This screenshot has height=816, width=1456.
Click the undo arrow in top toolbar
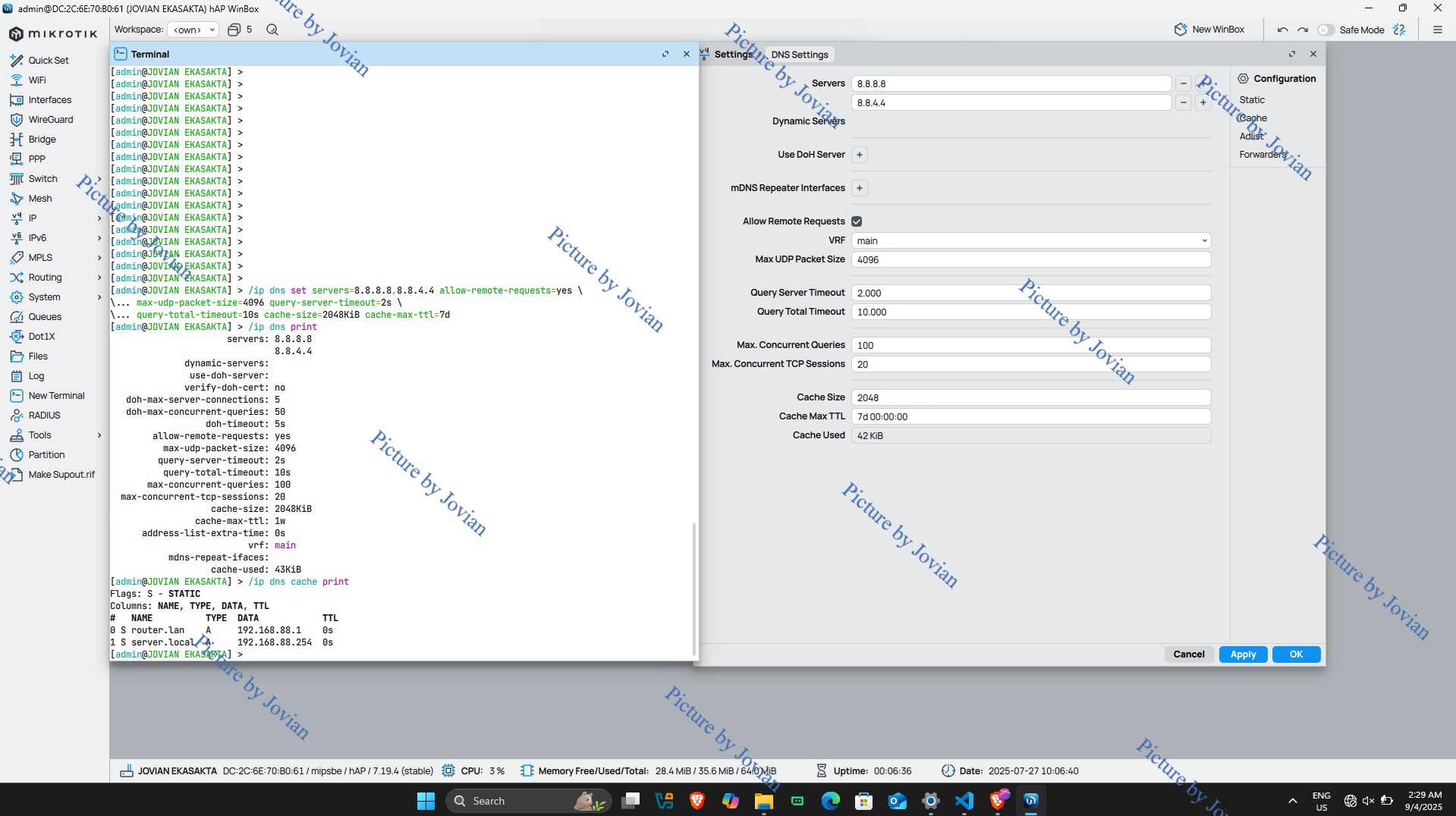[1282, 30]
